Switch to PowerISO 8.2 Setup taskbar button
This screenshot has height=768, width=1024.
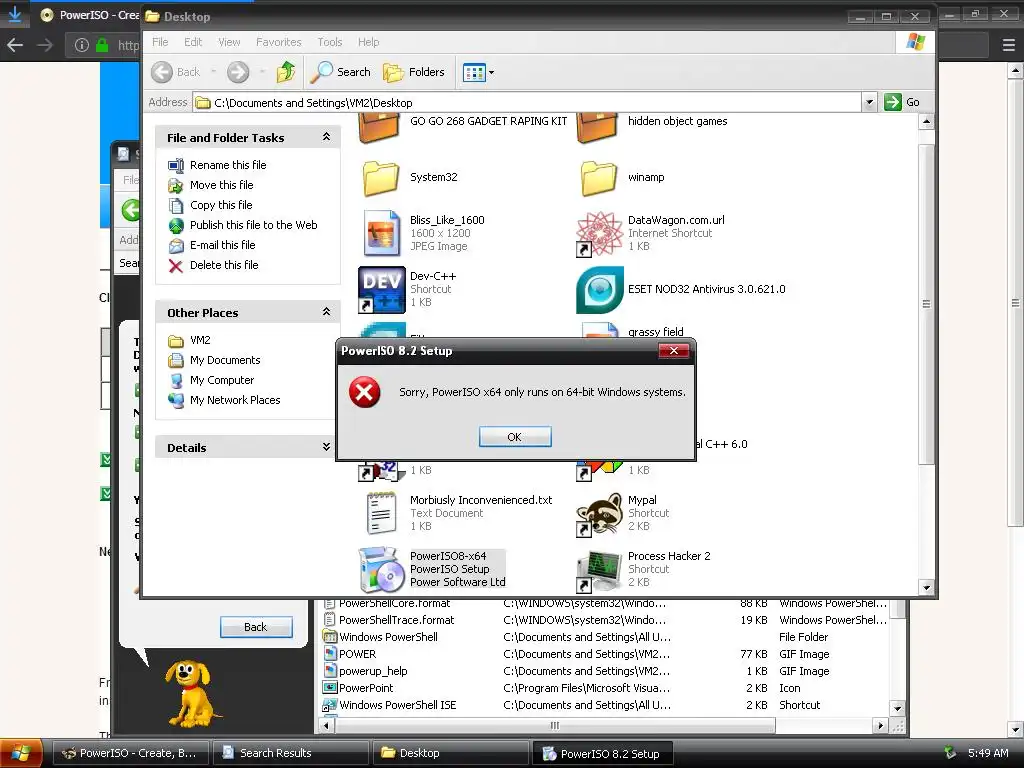(603, 753)
